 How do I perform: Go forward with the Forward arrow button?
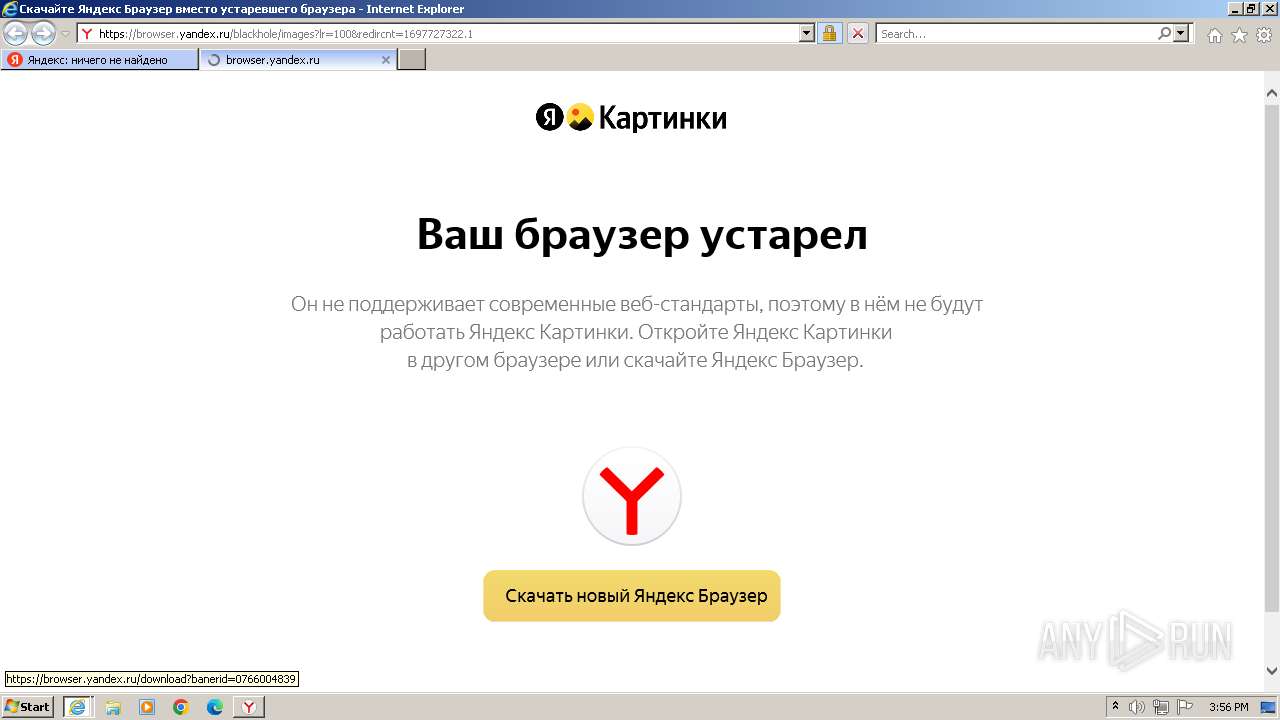43,34
